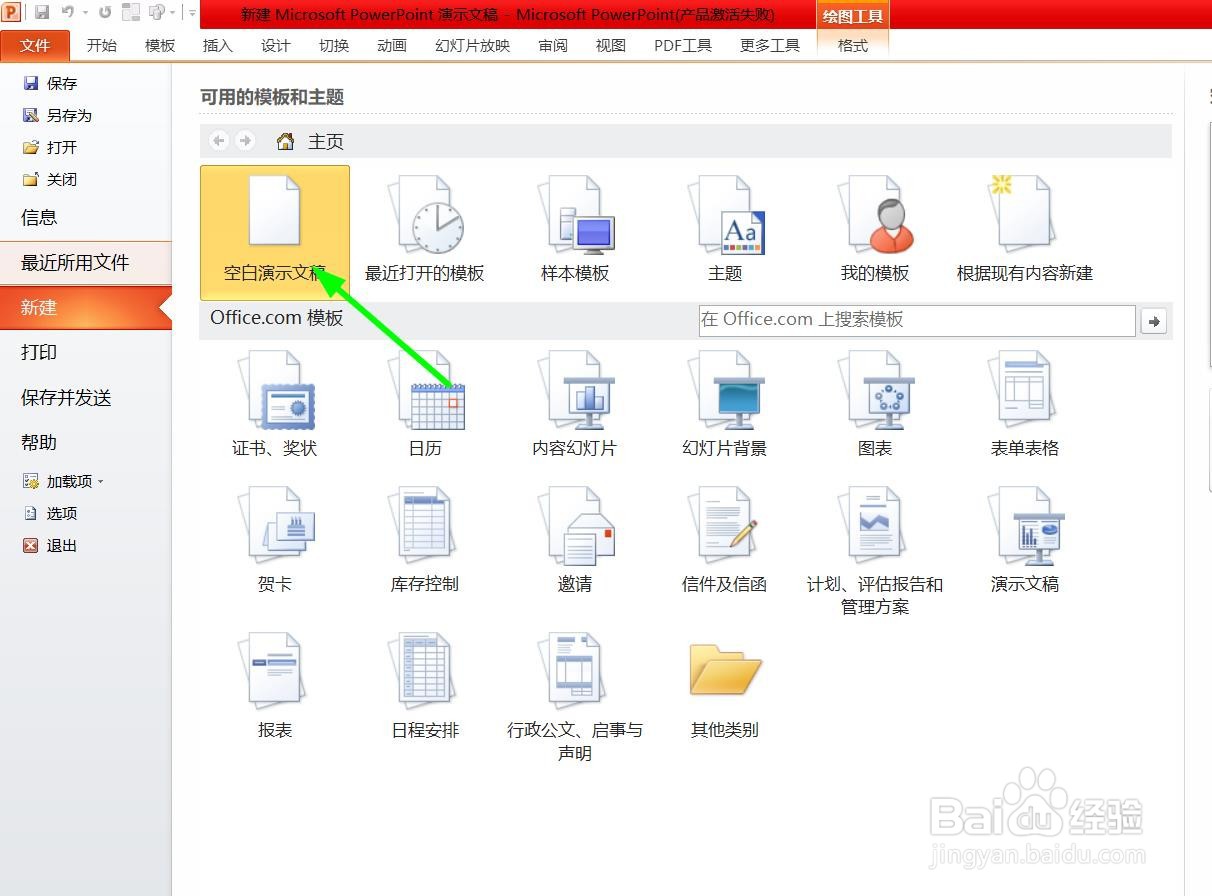The height and width of the screenshot is (896, 1212).
Task: Click the search go arrow button
Action: 1154,321
